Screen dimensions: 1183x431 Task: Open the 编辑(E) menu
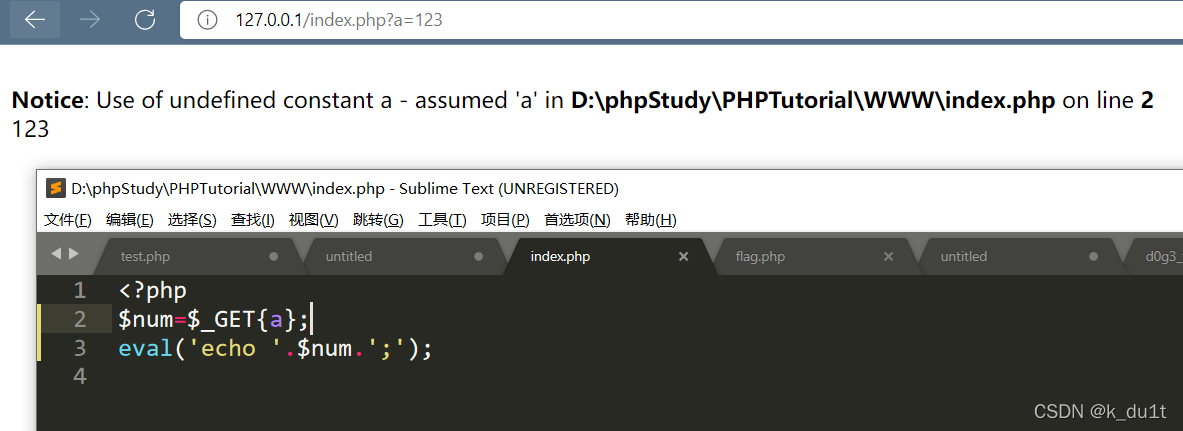[130, 220]
